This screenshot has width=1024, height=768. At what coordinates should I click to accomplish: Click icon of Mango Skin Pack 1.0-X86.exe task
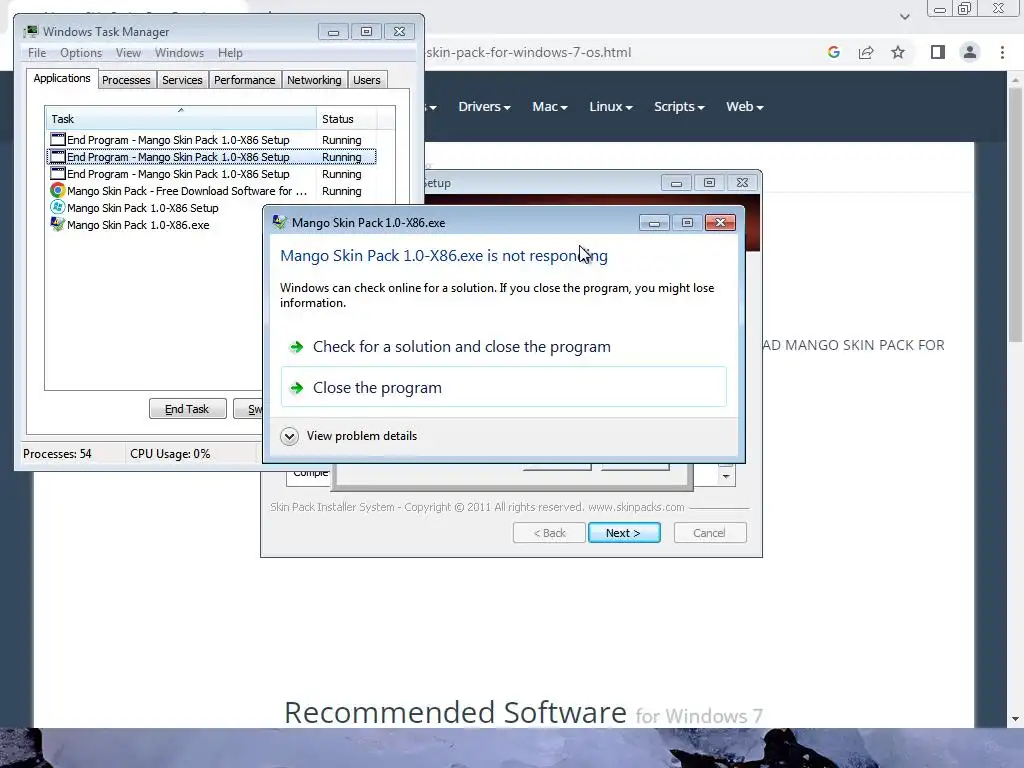pyautogui.click(x=57, y=225)
